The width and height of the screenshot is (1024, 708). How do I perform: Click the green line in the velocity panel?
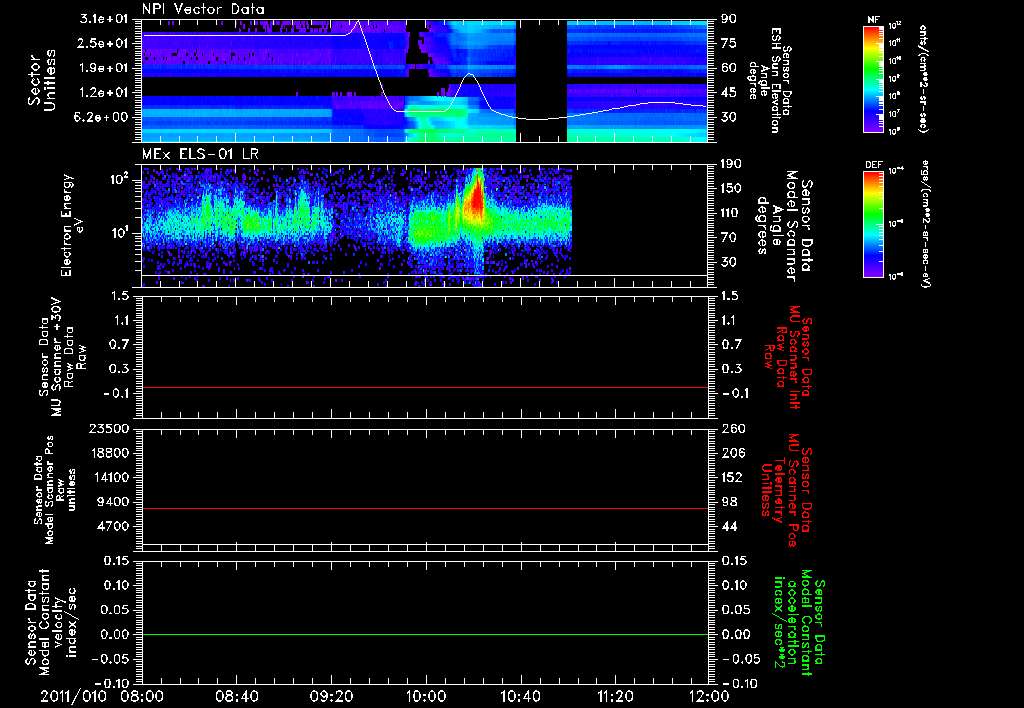pyautogui.click(x=425, y=634)
